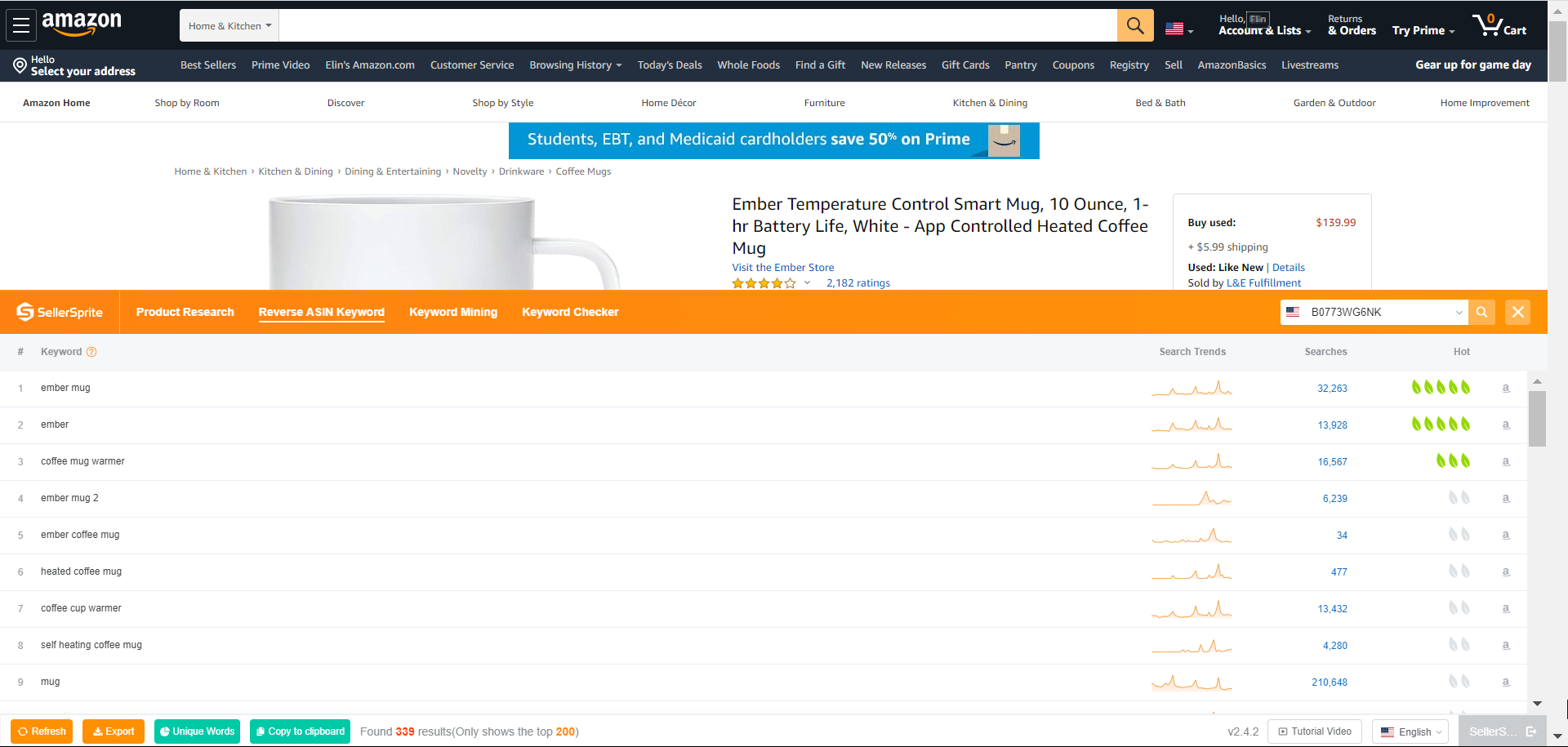The image size is (1568, 747).
Task: Click the orange Amazon search magnifier button
Action: click(1135, 25)
